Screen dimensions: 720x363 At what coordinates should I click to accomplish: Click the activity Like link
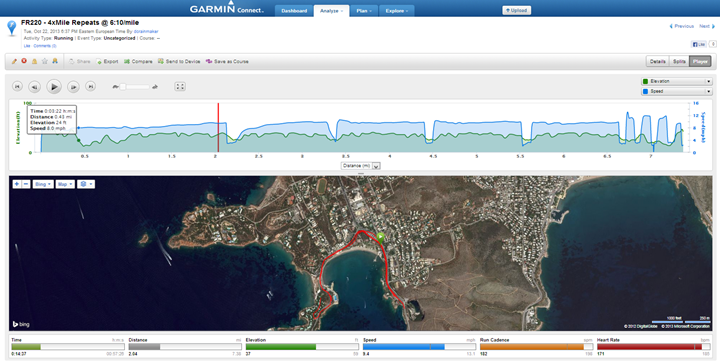click(x=27, y=46)
